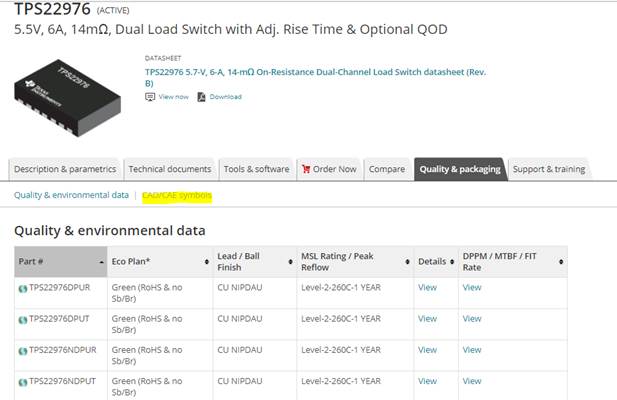
Task: Select part number TPS22976DPUR text
Action: coord(59,288)
